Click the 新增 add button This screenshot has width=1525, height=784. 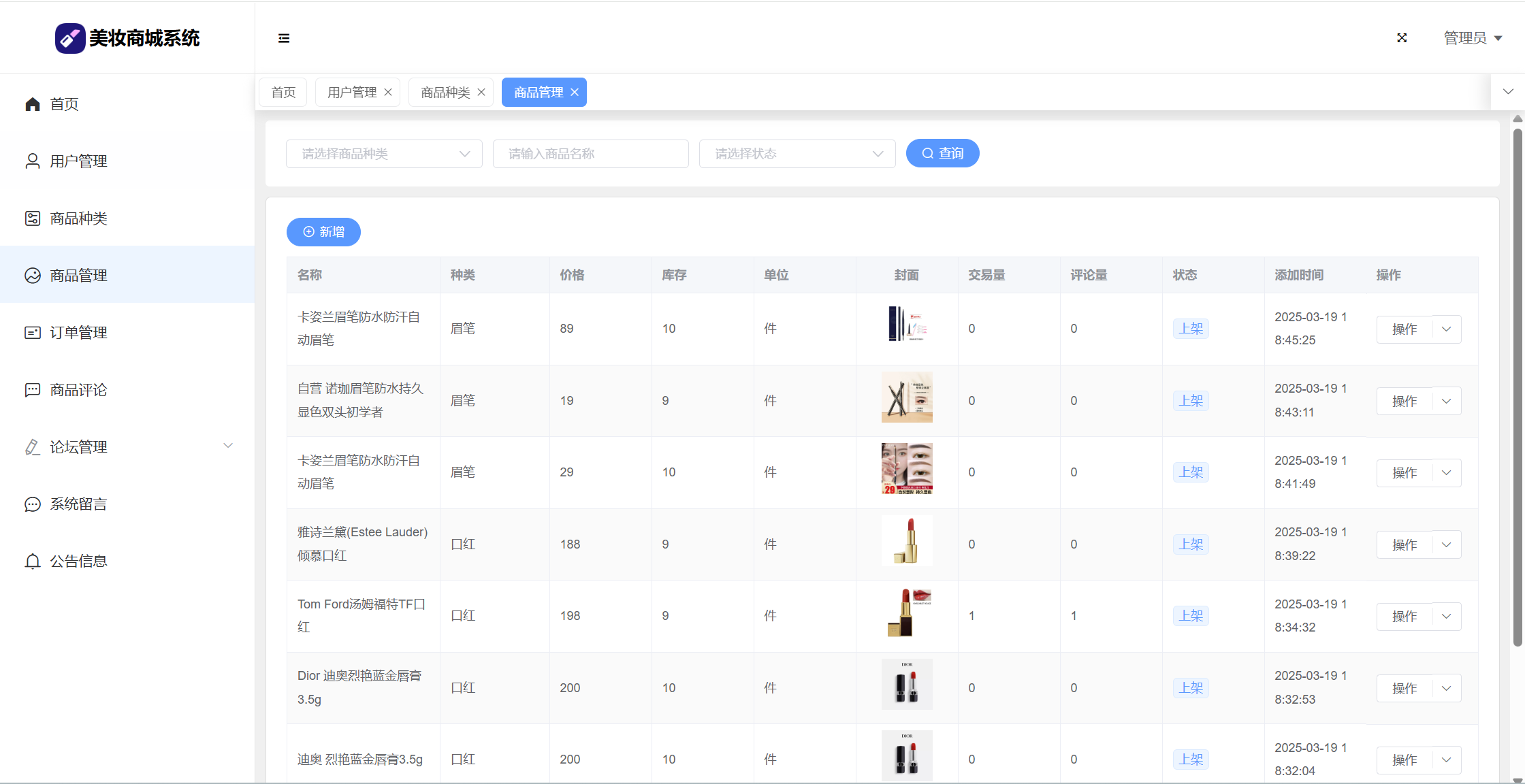point(323,232)
